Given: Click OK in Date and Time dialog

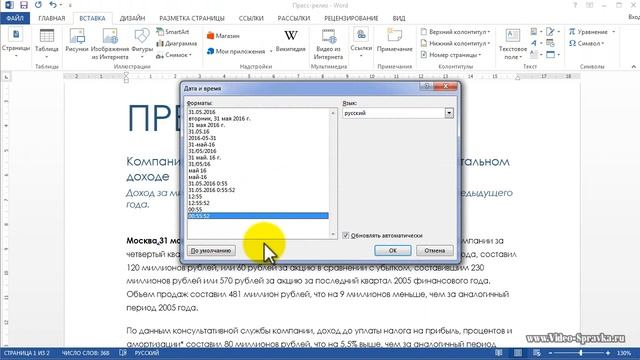Looking at the screenshot, I should [393, 251].
